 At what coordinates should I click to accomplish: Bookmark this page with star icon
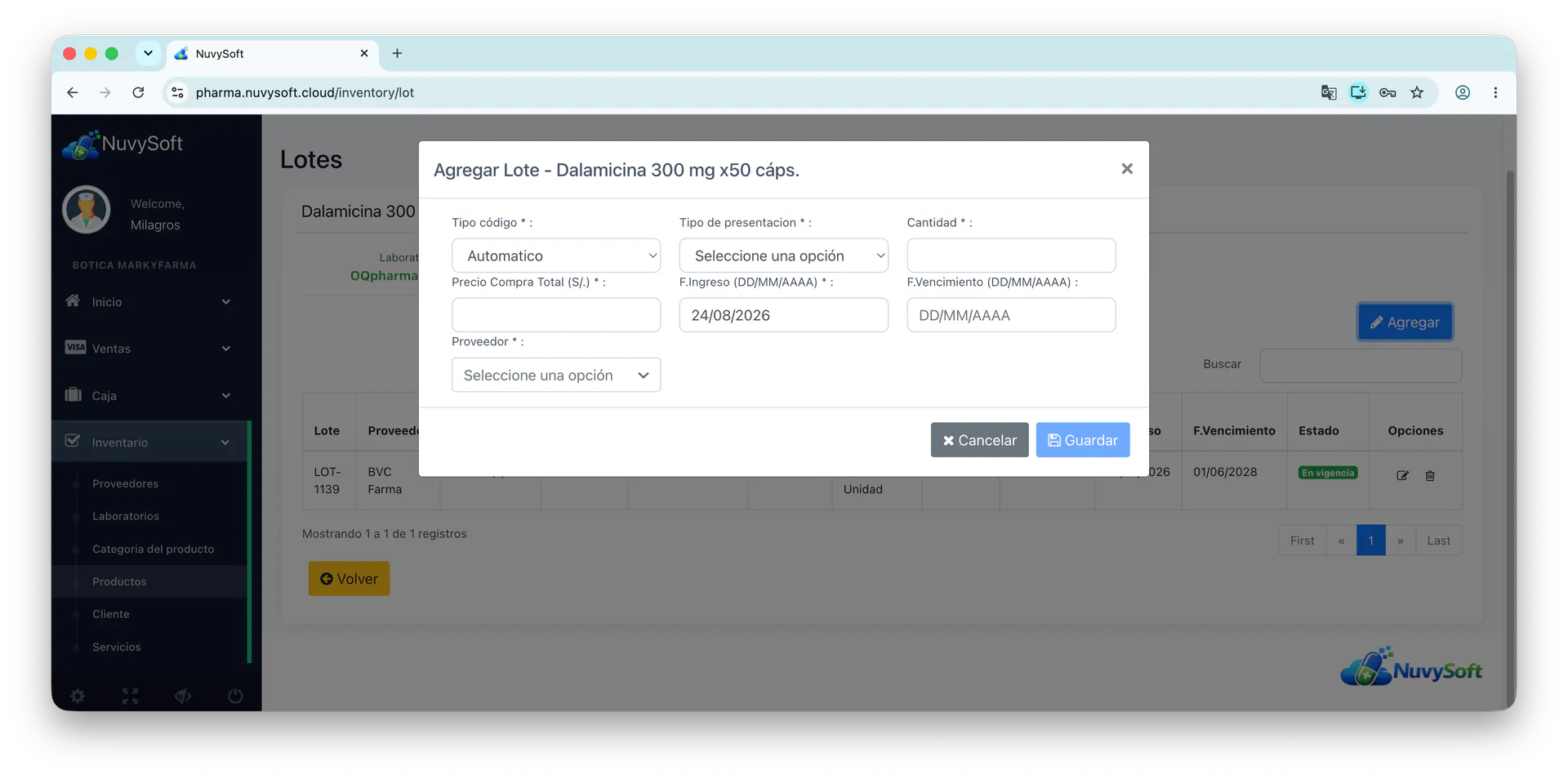[x=1417, y=93]
